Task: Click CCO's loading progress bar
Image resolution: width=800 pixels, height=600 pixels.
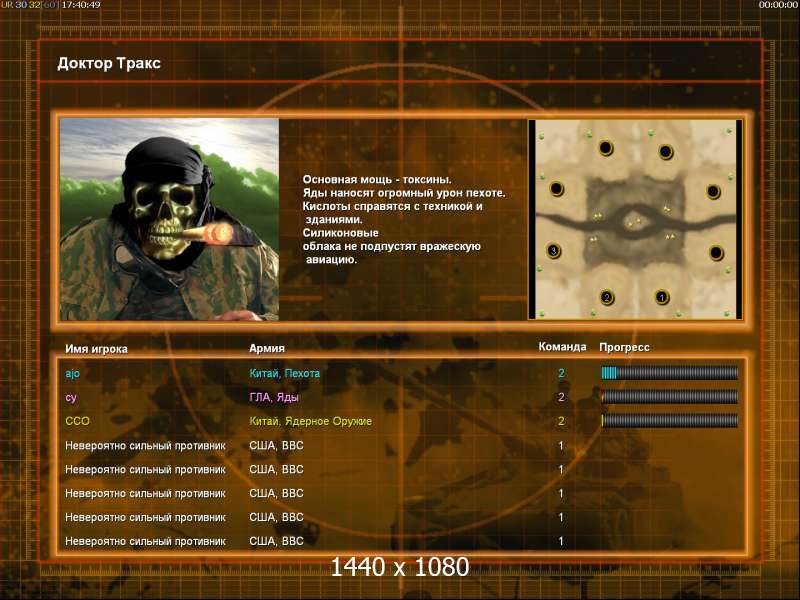Action: click(x=669, y=420)
